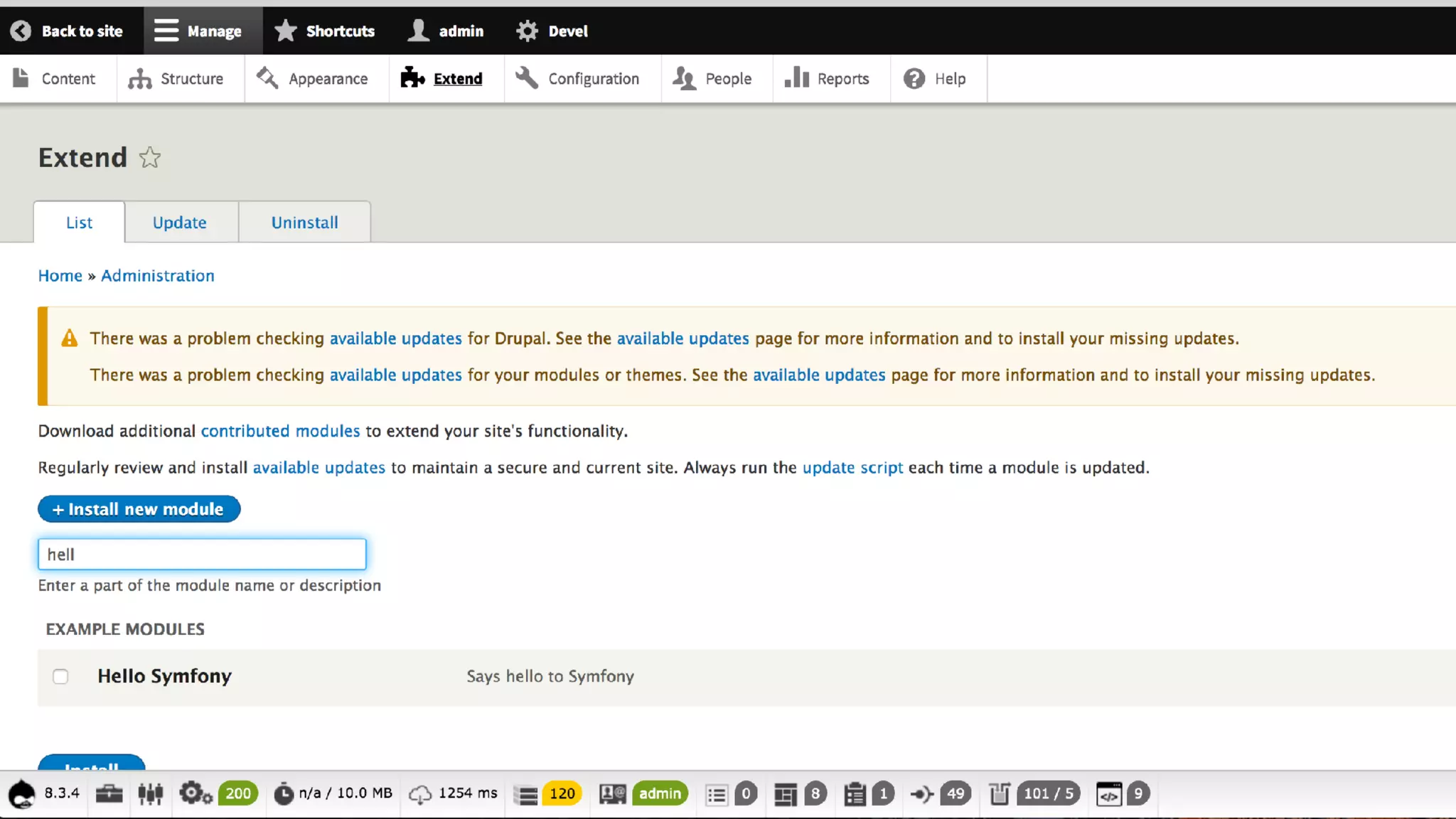
Task: Click the Drupal logo in bottom toolbar
Action: click(x=22, y=793)
